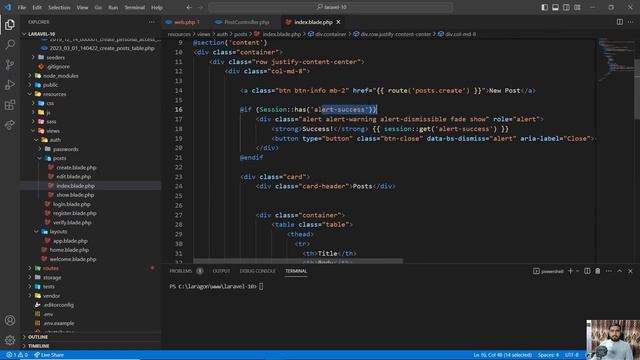
Task: Open the Manage gear icon
Action: [x=10, y=340]
